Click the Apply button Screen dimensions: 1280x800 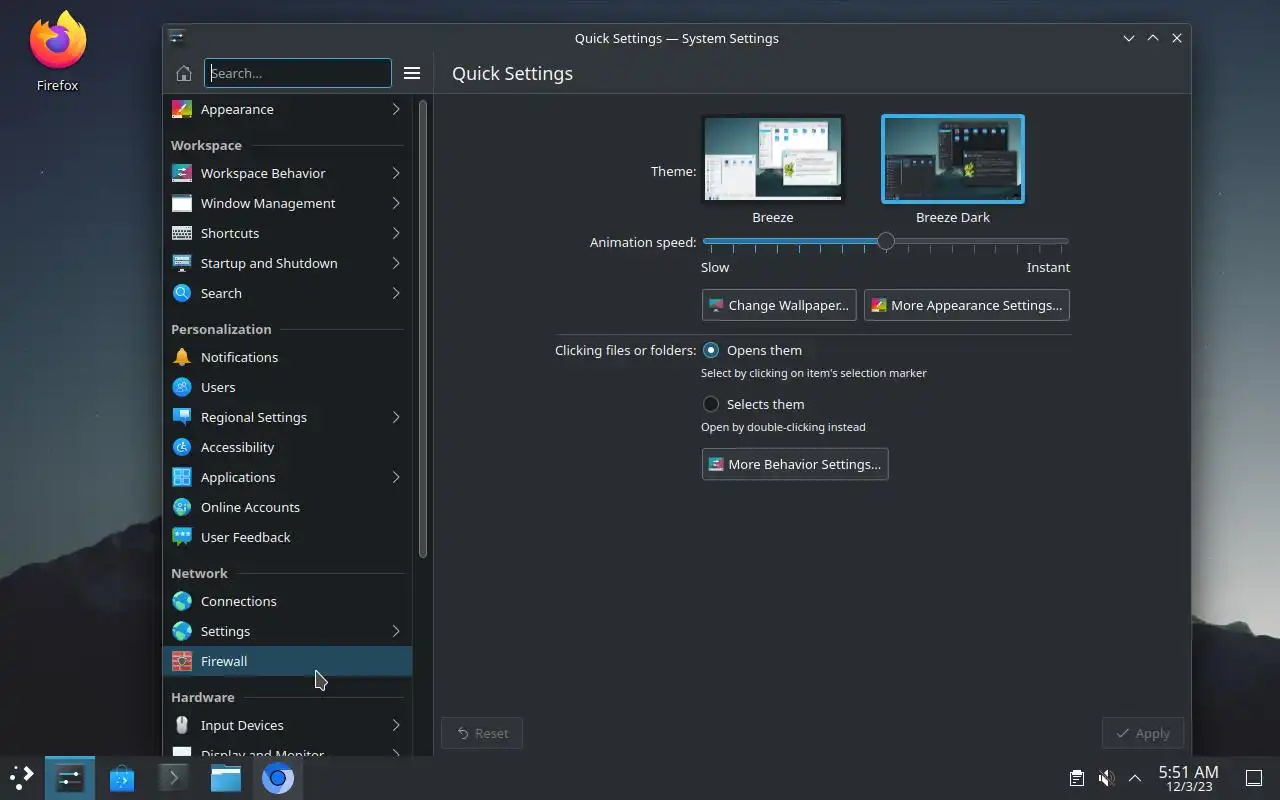click(x=1143, y=733)
